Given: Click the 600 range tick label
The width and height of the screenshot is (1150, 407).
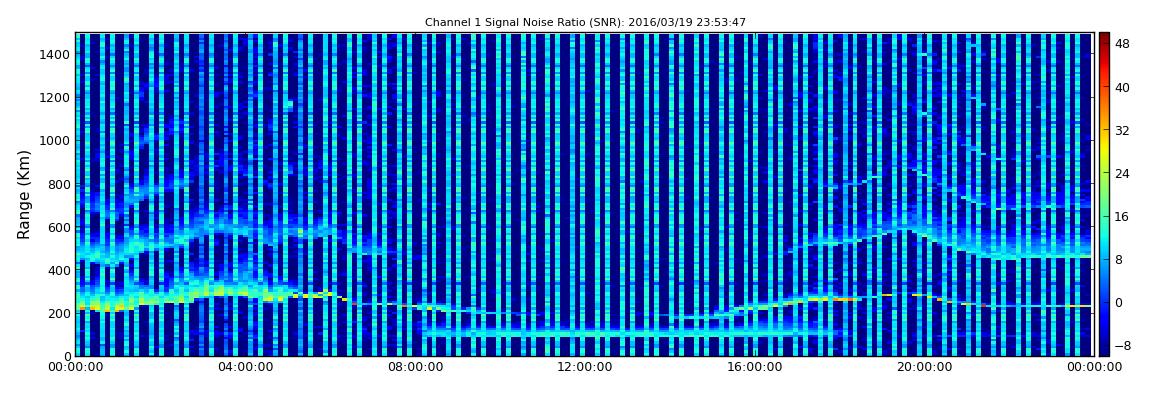Looking at the screenshot, I should point(59,227).
